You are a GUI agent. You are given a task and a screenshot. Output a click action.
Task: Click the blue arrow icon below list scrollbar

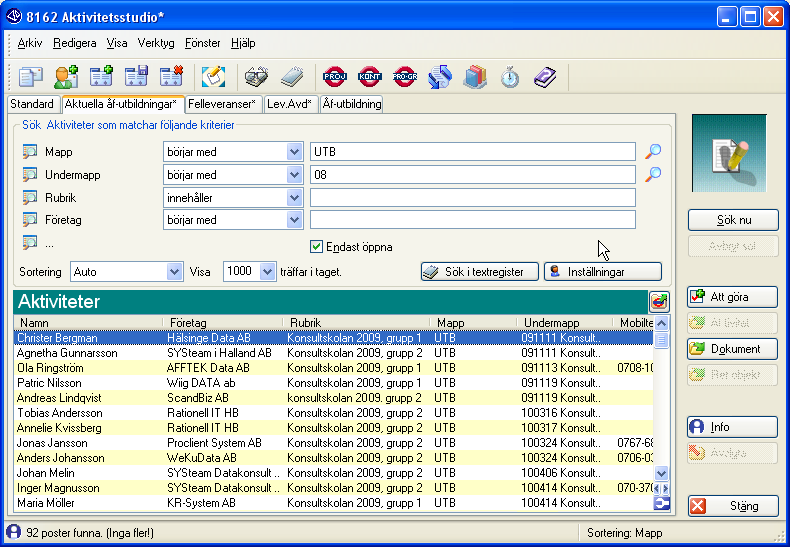click(x=661, y=503)
